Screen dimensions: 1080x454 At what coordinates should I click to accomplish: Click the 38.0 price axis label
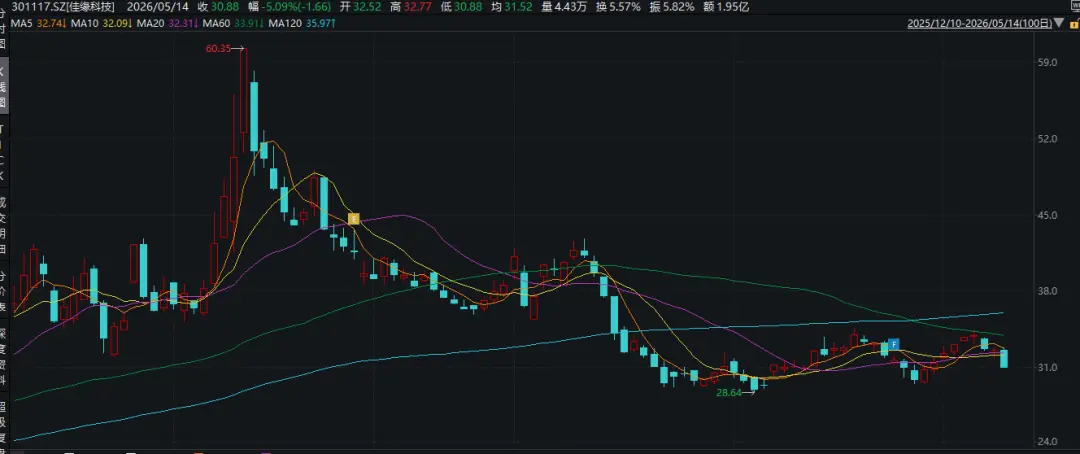(1048, 291)
